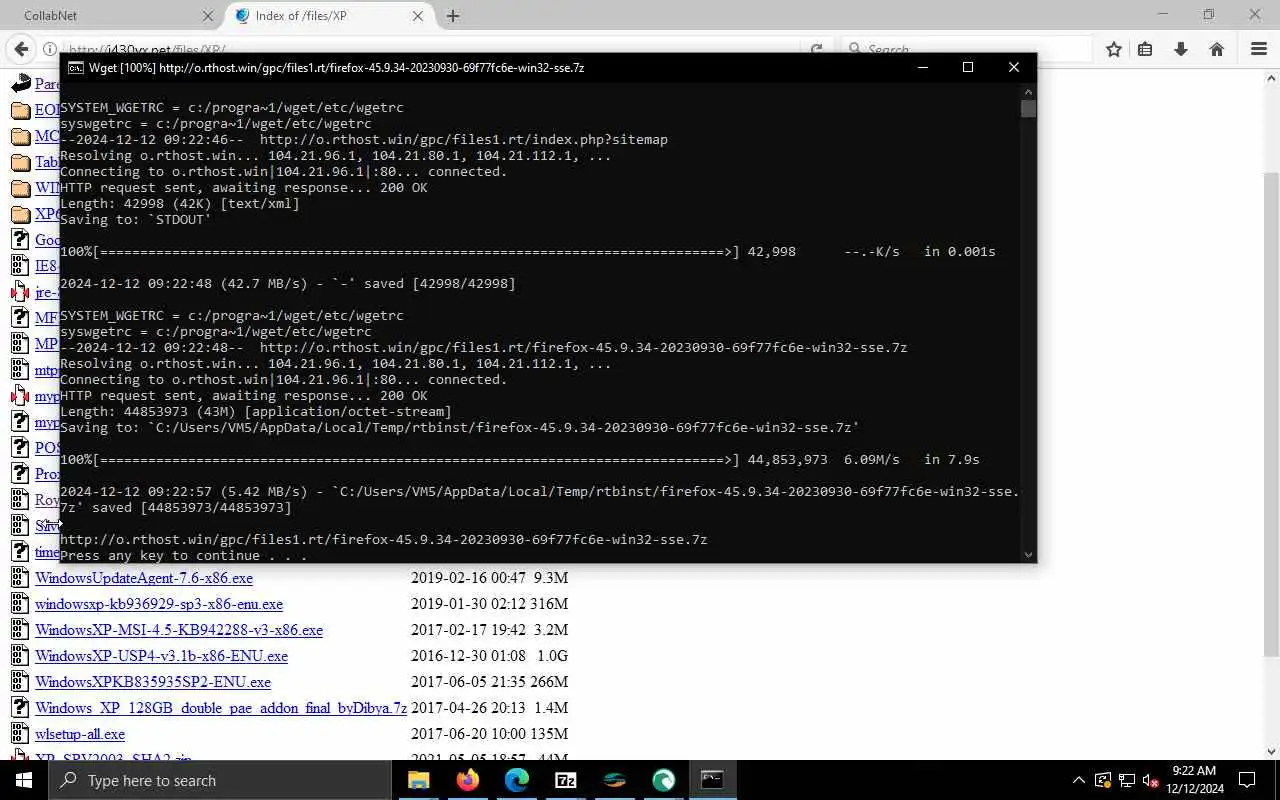This screenshot has height=800, width=1280.
Task: Show bookmarks list icon in browser toolbar
Action: click(x=1146, y=49)
